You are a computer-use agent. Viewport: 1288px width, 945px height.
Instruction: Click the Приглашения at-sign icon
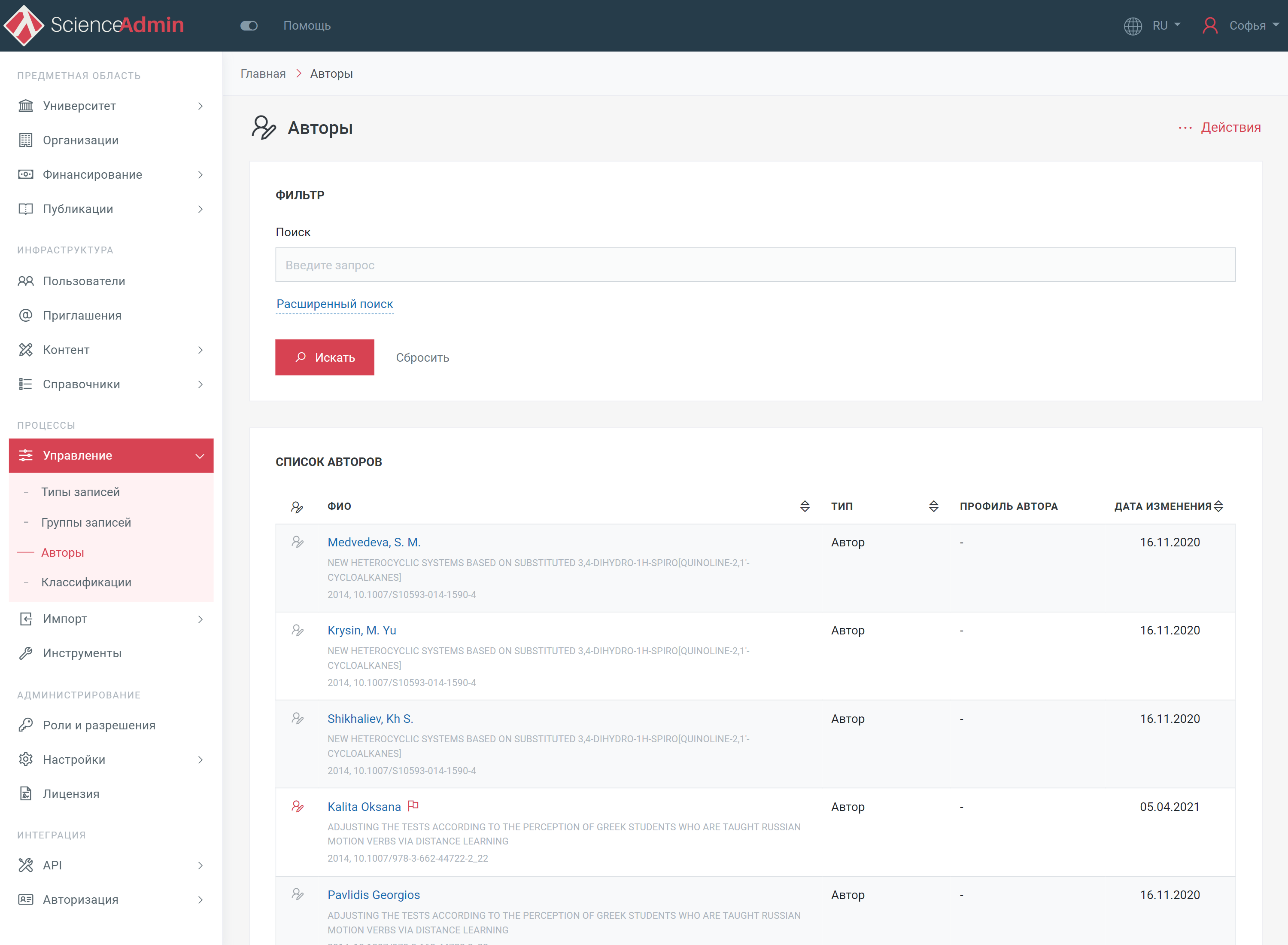coord(26,315)
